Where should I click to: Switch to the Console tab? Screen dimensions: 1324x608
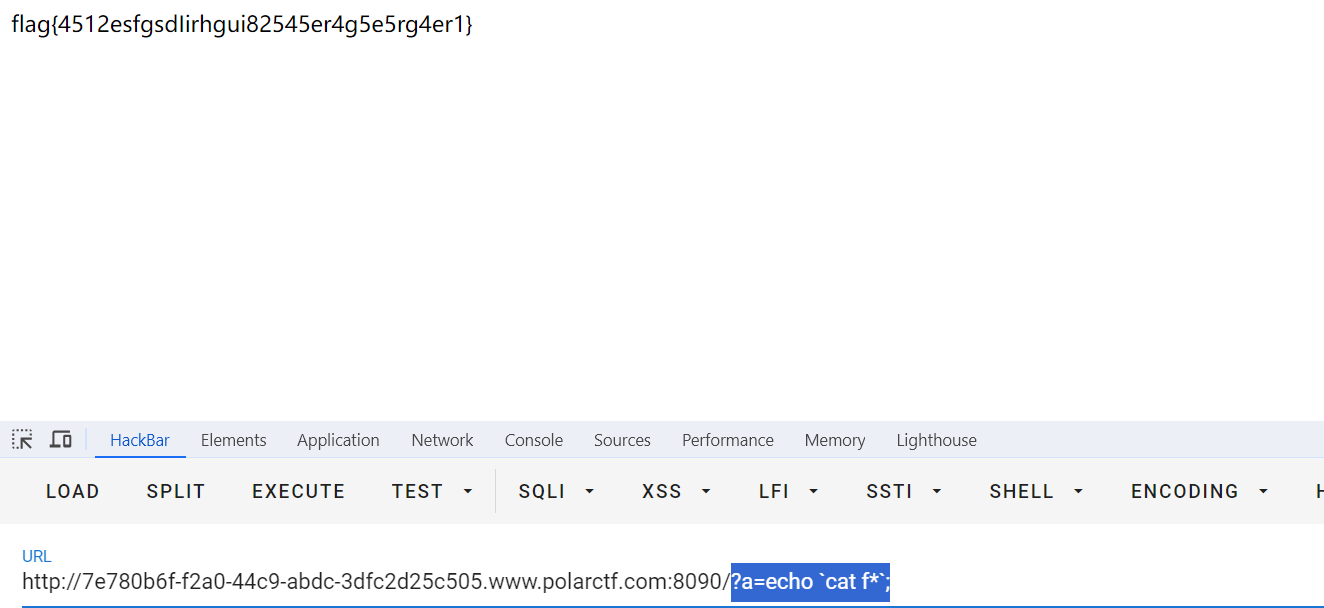[533, 439]
